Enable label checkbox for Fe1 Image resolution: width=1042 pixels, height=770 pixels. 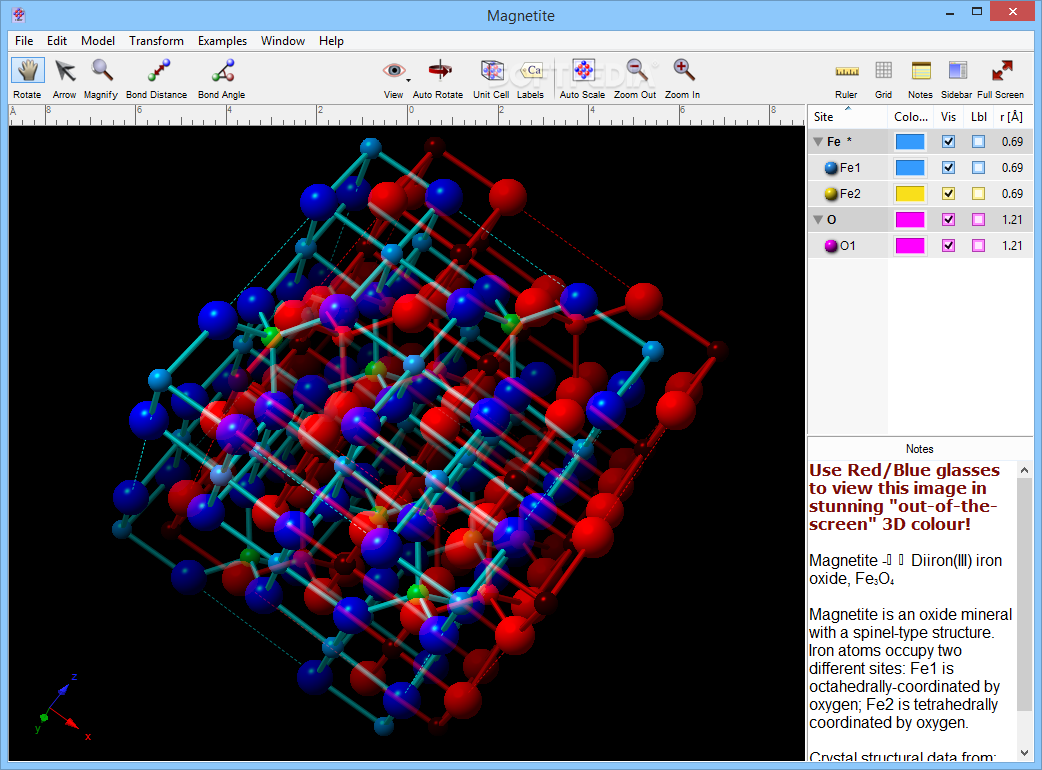[x=978, y=167]
